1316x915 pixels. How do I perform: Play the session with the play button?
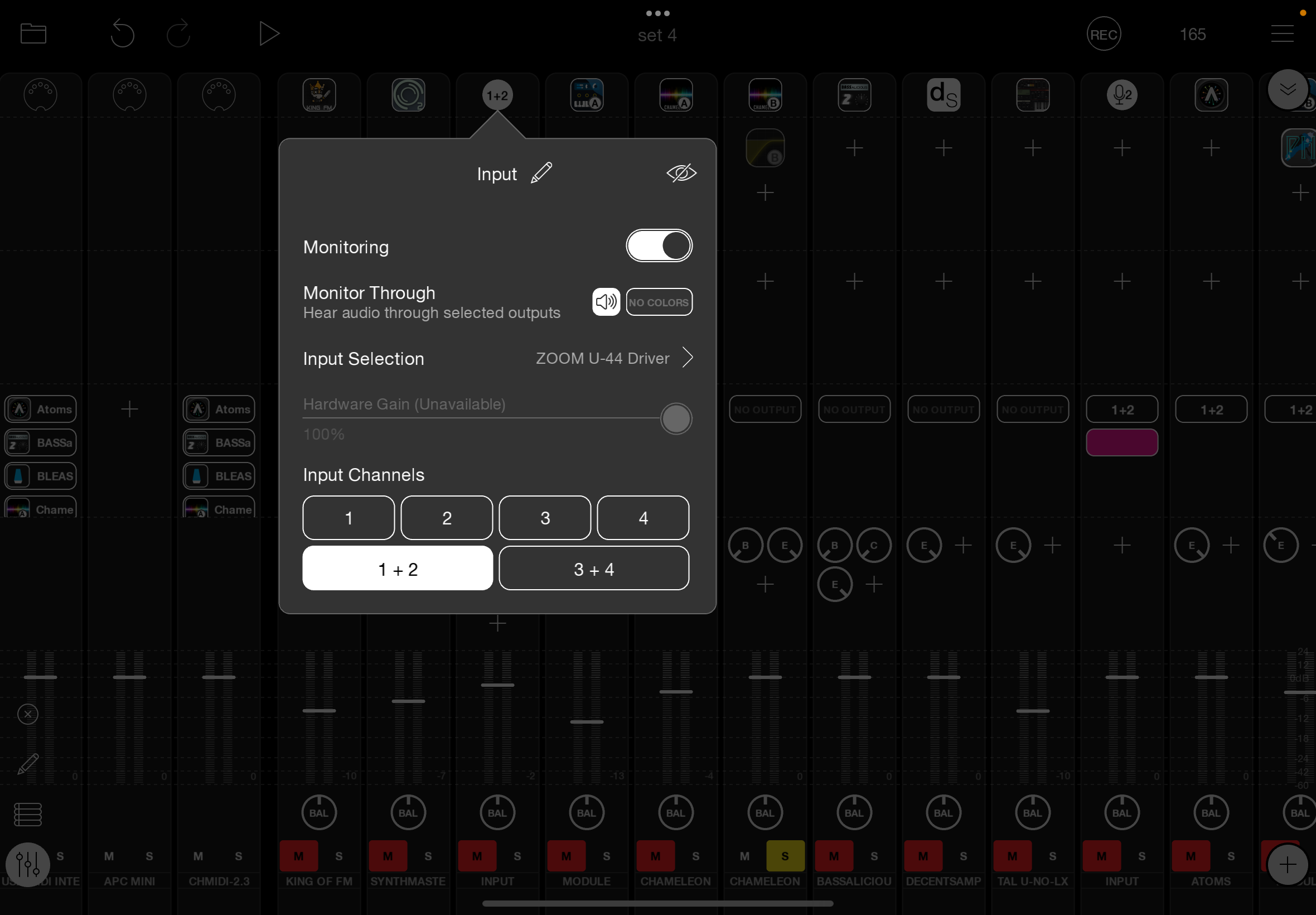click(269, 33)
